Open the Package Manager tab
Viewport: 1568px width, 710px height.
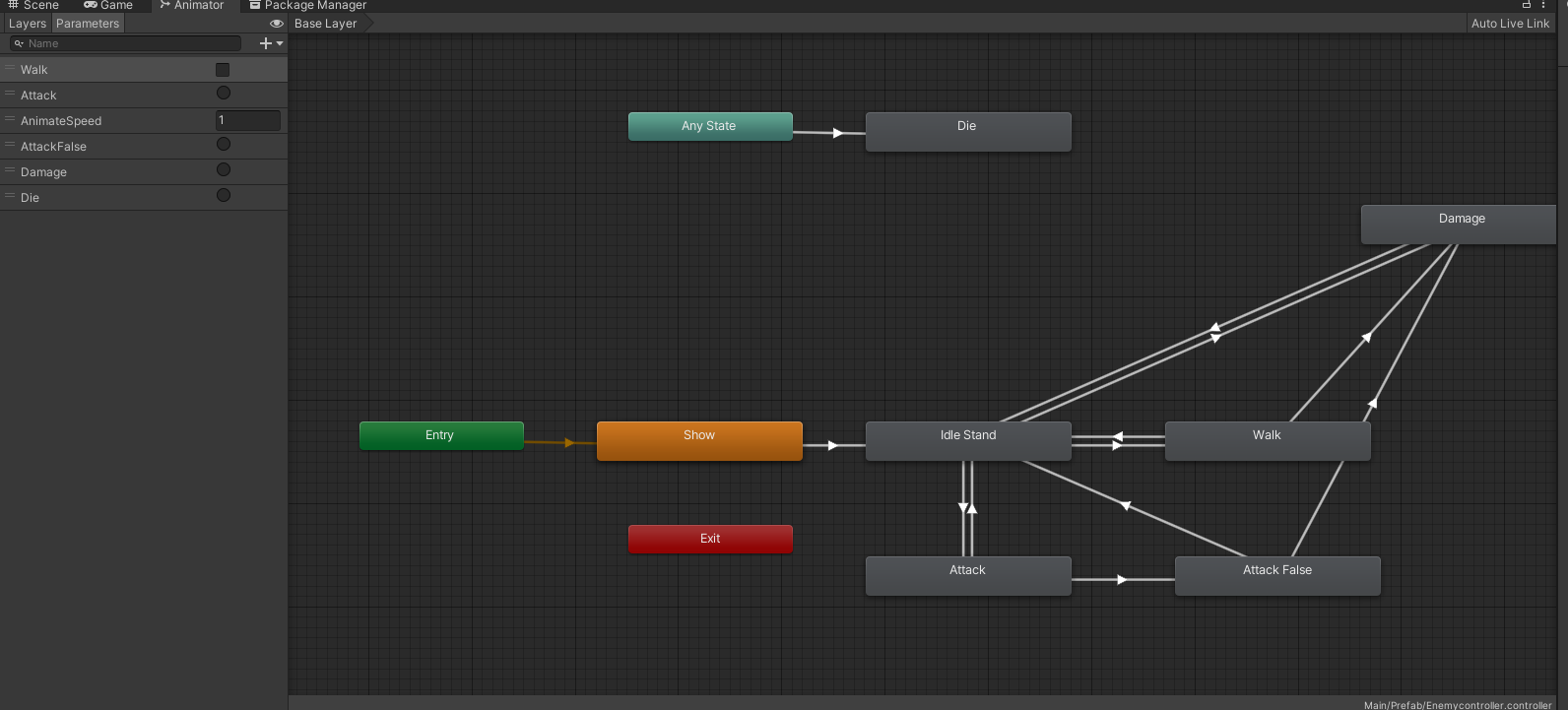point(307,5)
